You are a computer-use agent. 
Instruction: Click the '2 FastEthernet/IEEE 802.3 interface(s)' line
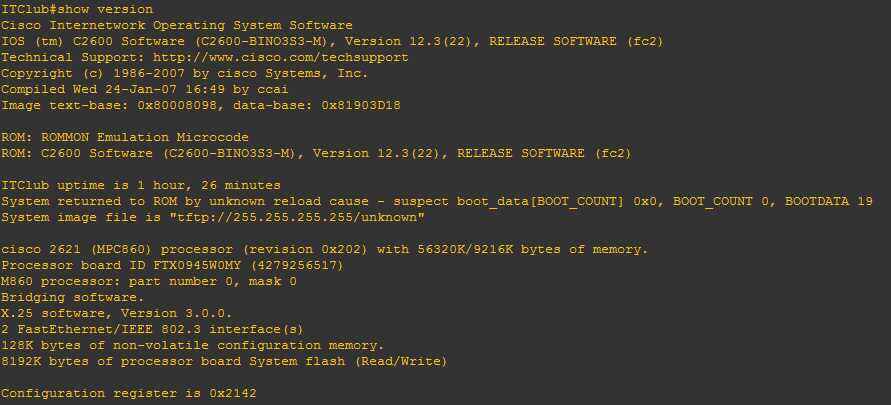click(x=152, y=329)
